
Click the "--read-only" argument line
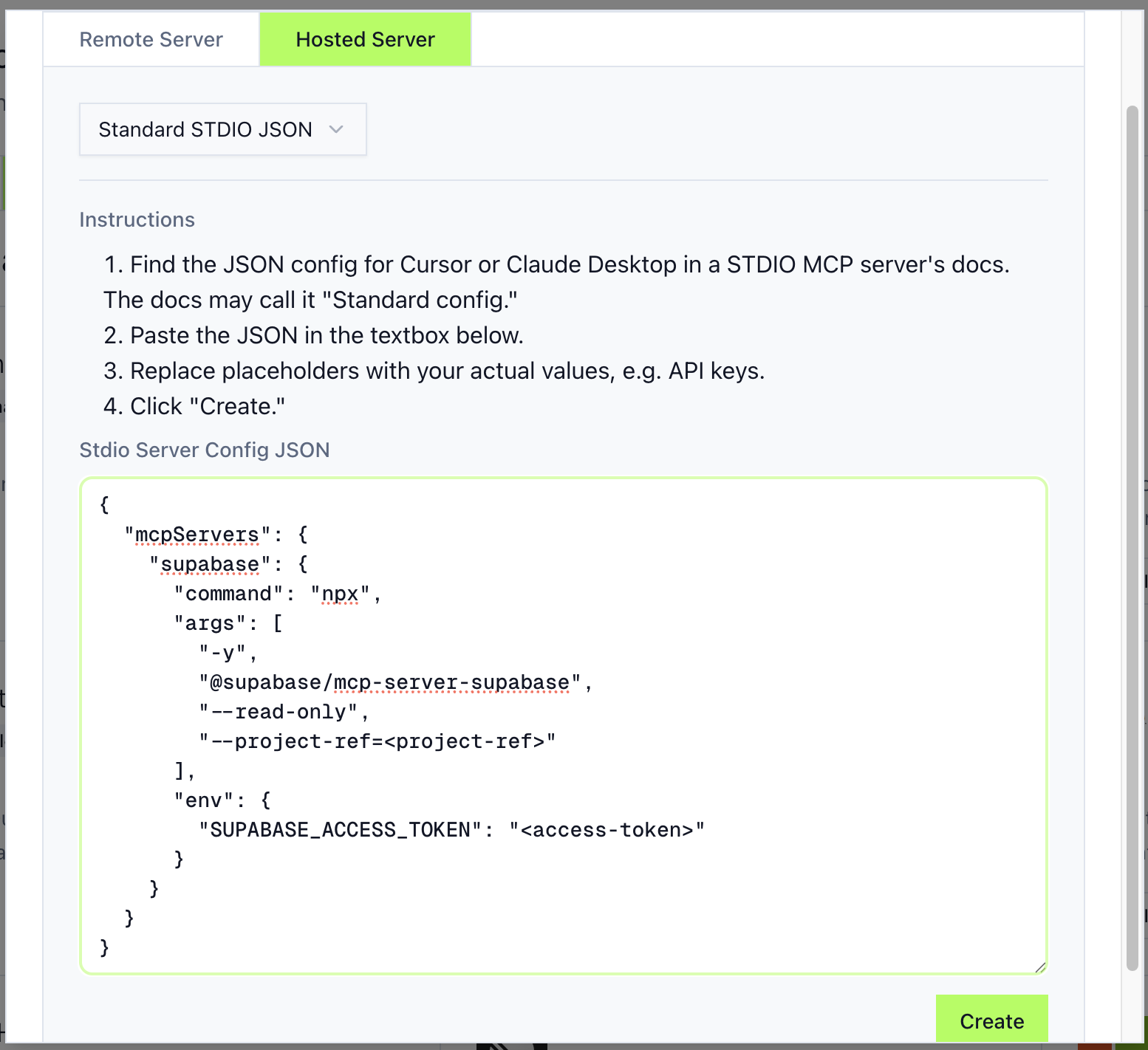tap(284, 712)
